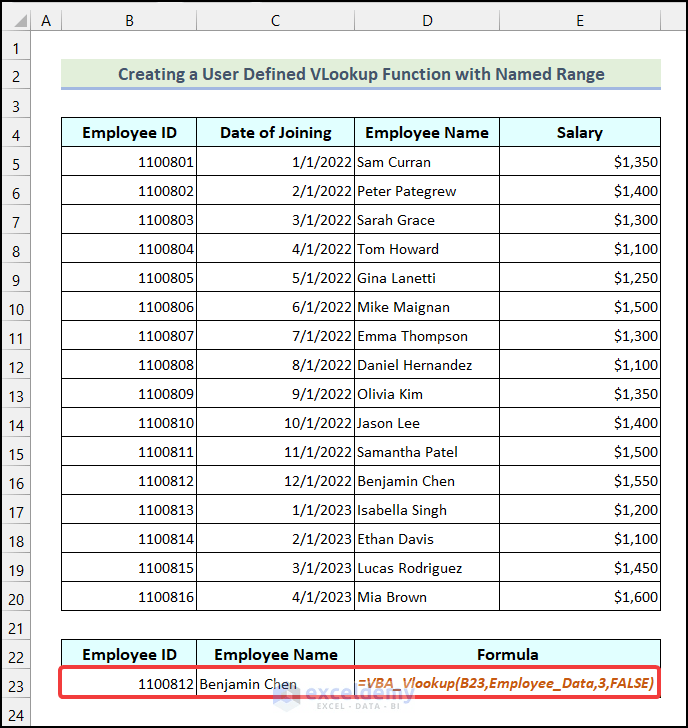
Task: Select cell containing Mike Maignan
Action: (427, 306)
